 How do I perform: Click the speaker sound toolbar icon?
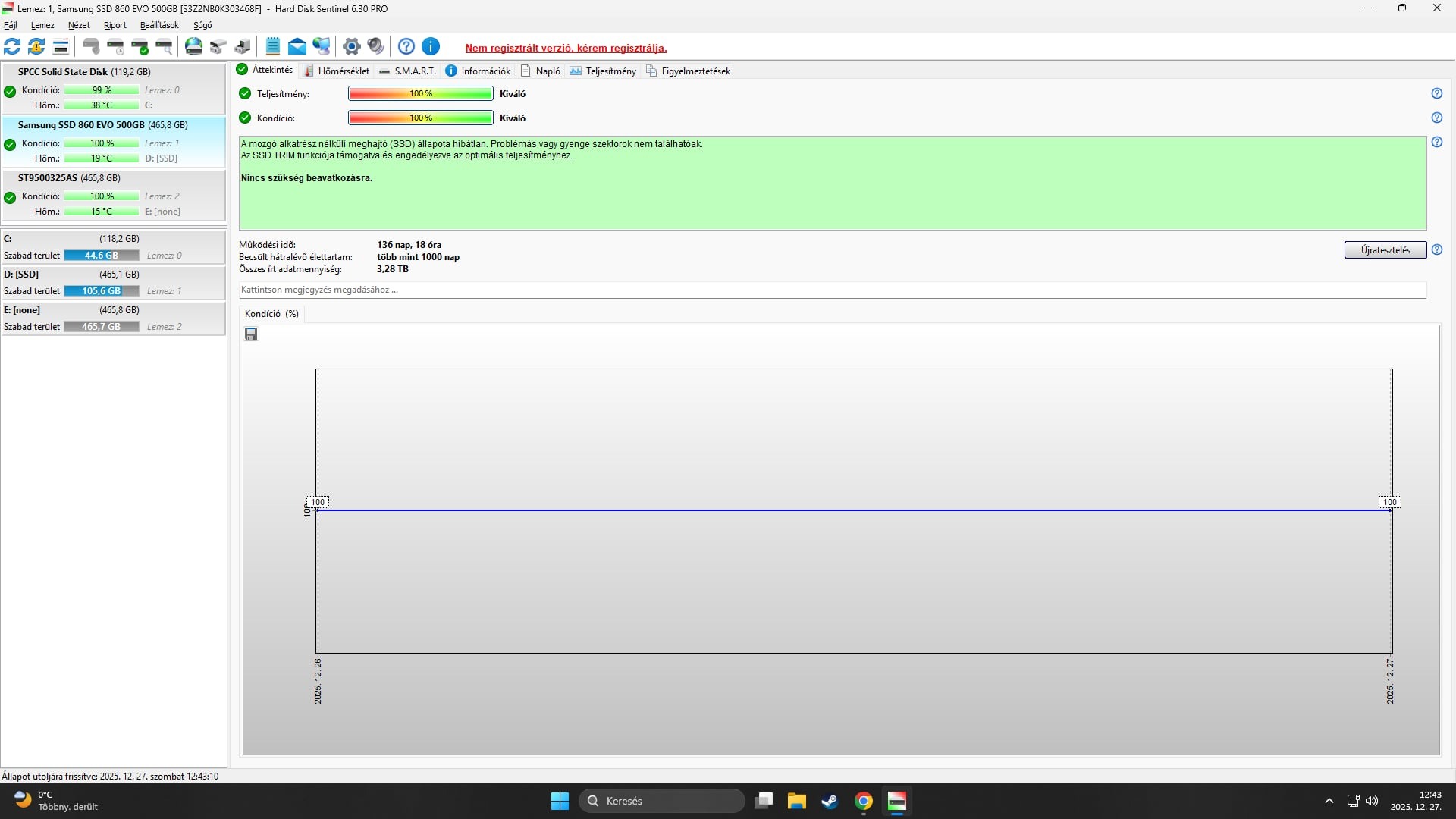pyautogui.click(x=375, y=47)
